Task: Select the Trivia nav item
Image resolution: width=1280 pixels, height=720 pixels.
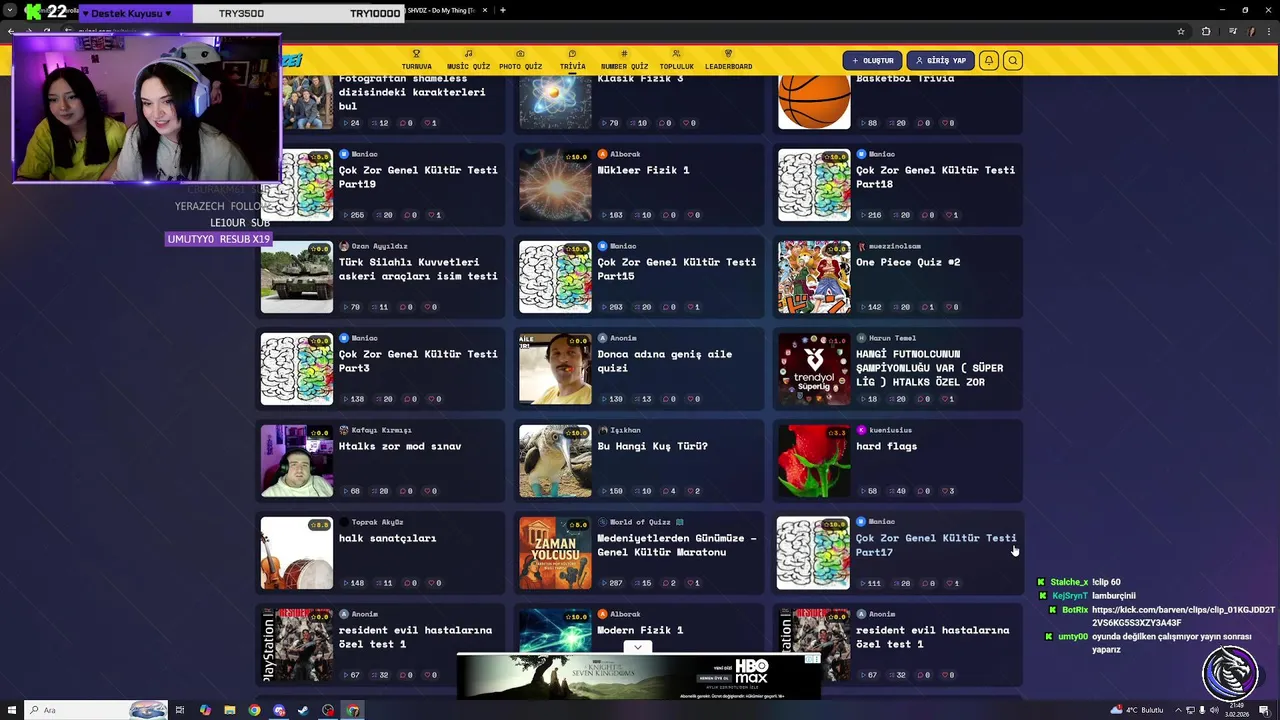Action: pyautogui.click(x=572, y=60)
